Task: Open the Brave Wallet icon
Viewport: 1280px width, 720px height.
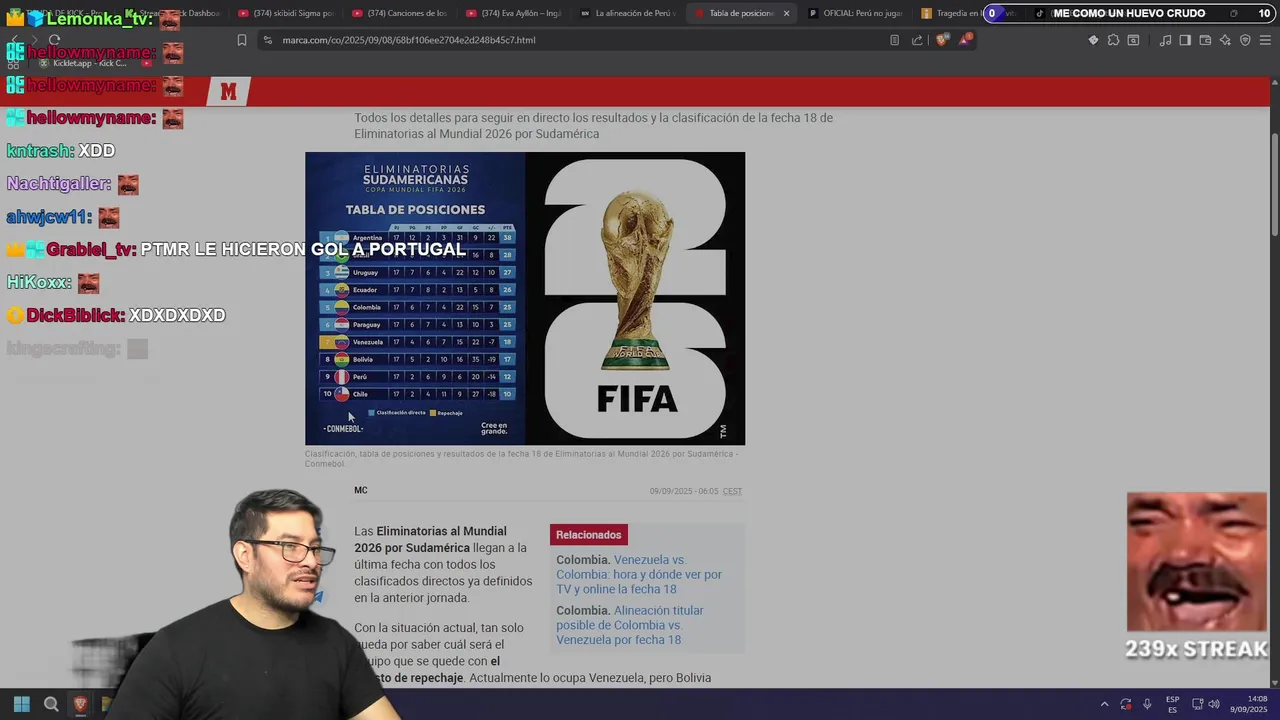Action: point(1205,40)
